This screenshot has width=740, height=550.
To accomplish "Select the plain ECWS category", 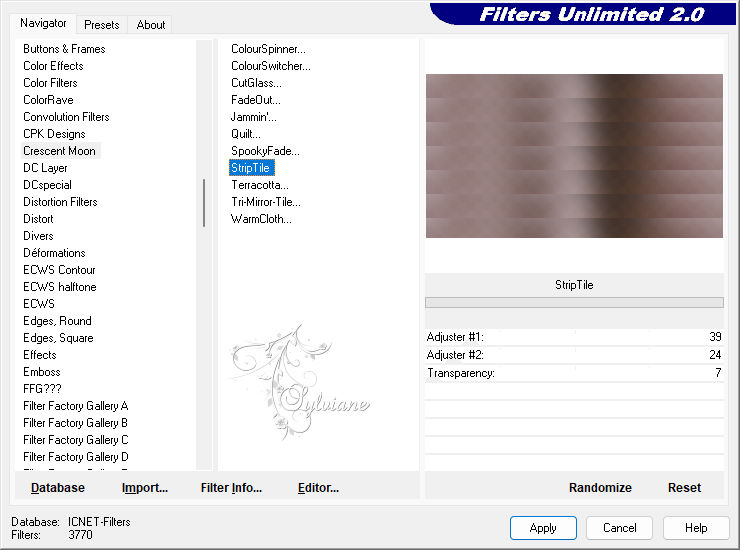I will [x=39, y=304].
